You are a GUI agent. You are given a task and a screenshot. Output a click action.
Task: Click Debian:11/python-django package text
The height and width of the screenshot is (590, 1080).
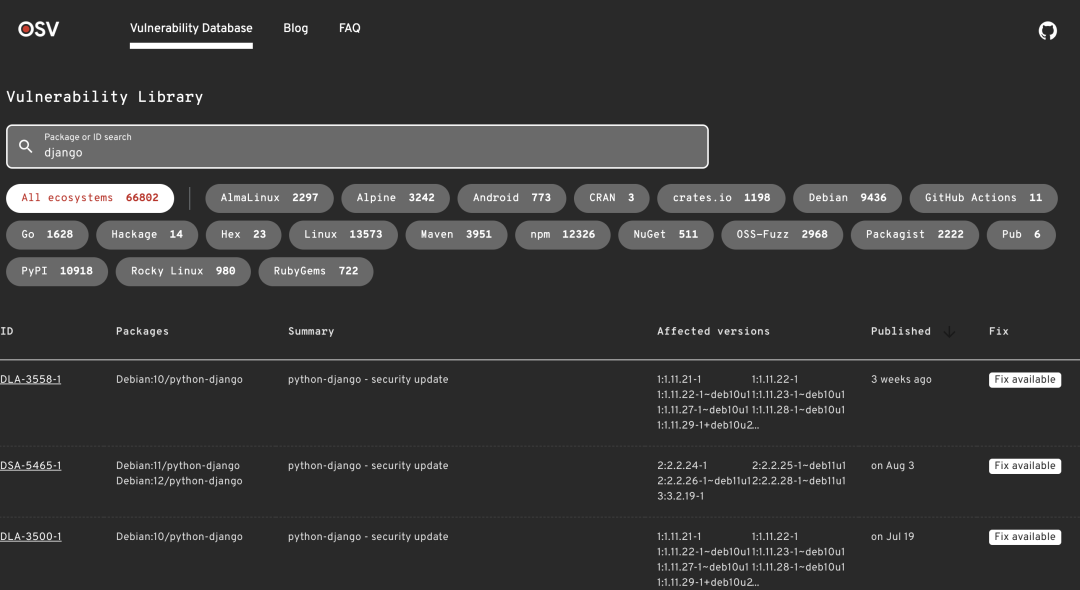(178, 465)
